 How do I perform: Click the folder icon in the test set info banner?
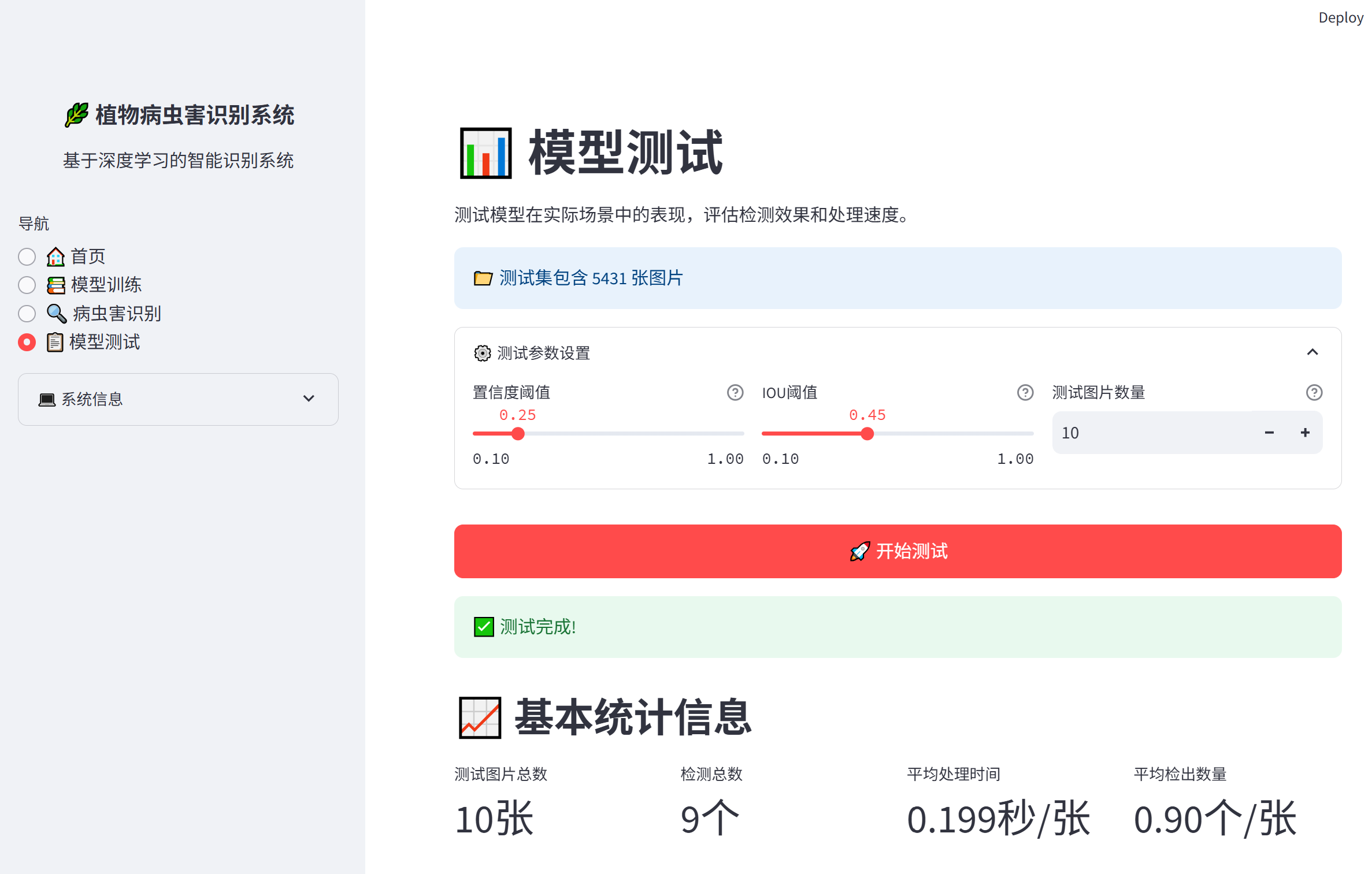[x=483, y=278]
